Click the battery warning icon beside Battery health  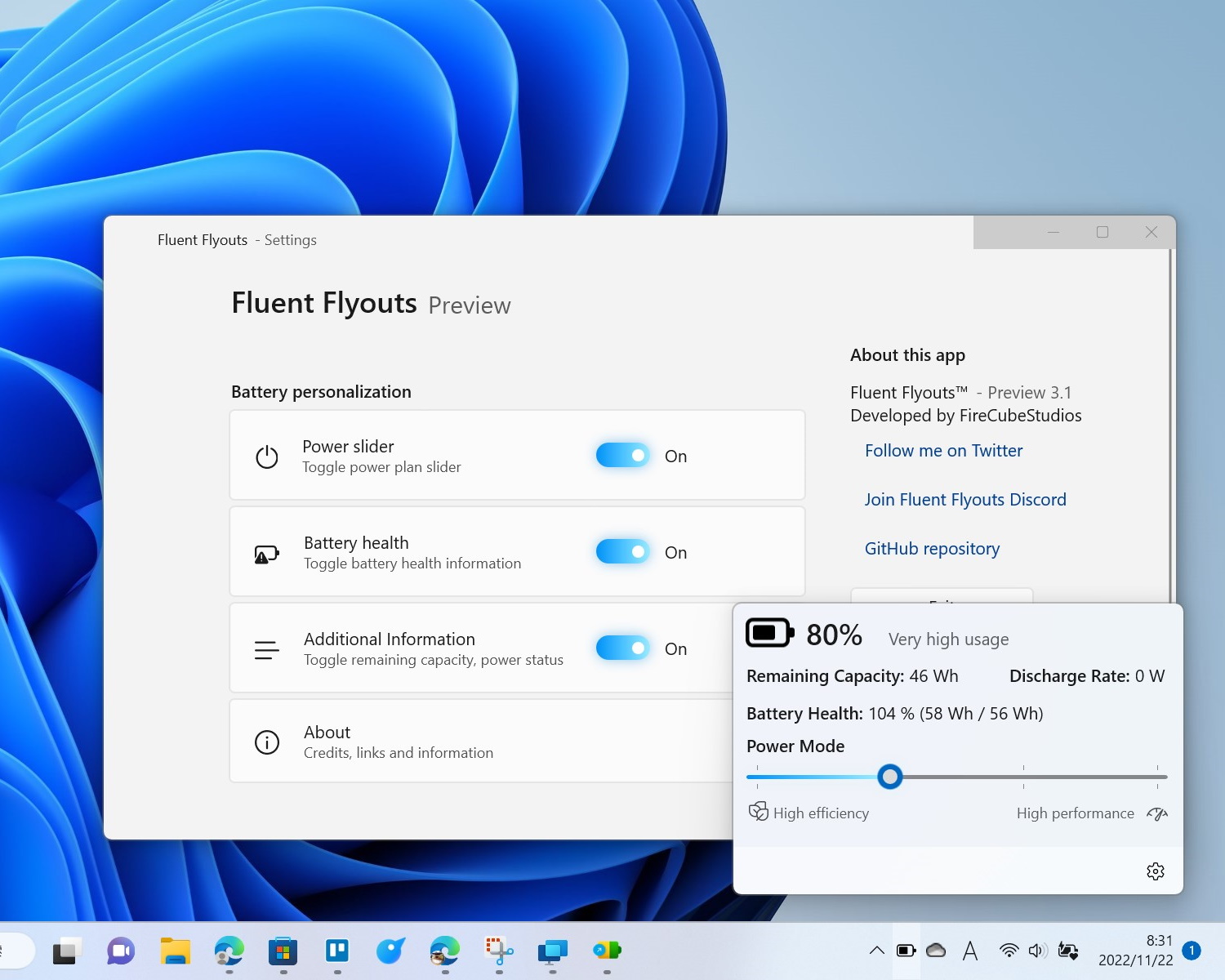(x=267, y=555)
